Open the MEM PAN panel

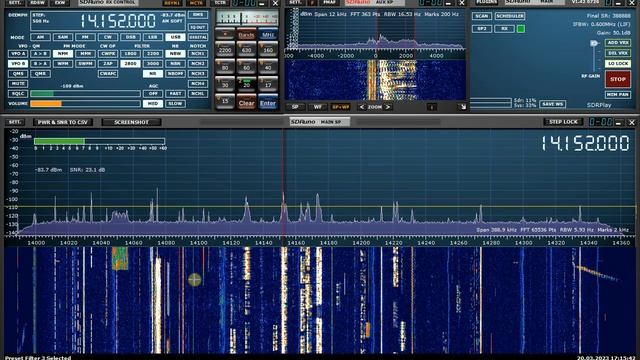click(618, 95)
